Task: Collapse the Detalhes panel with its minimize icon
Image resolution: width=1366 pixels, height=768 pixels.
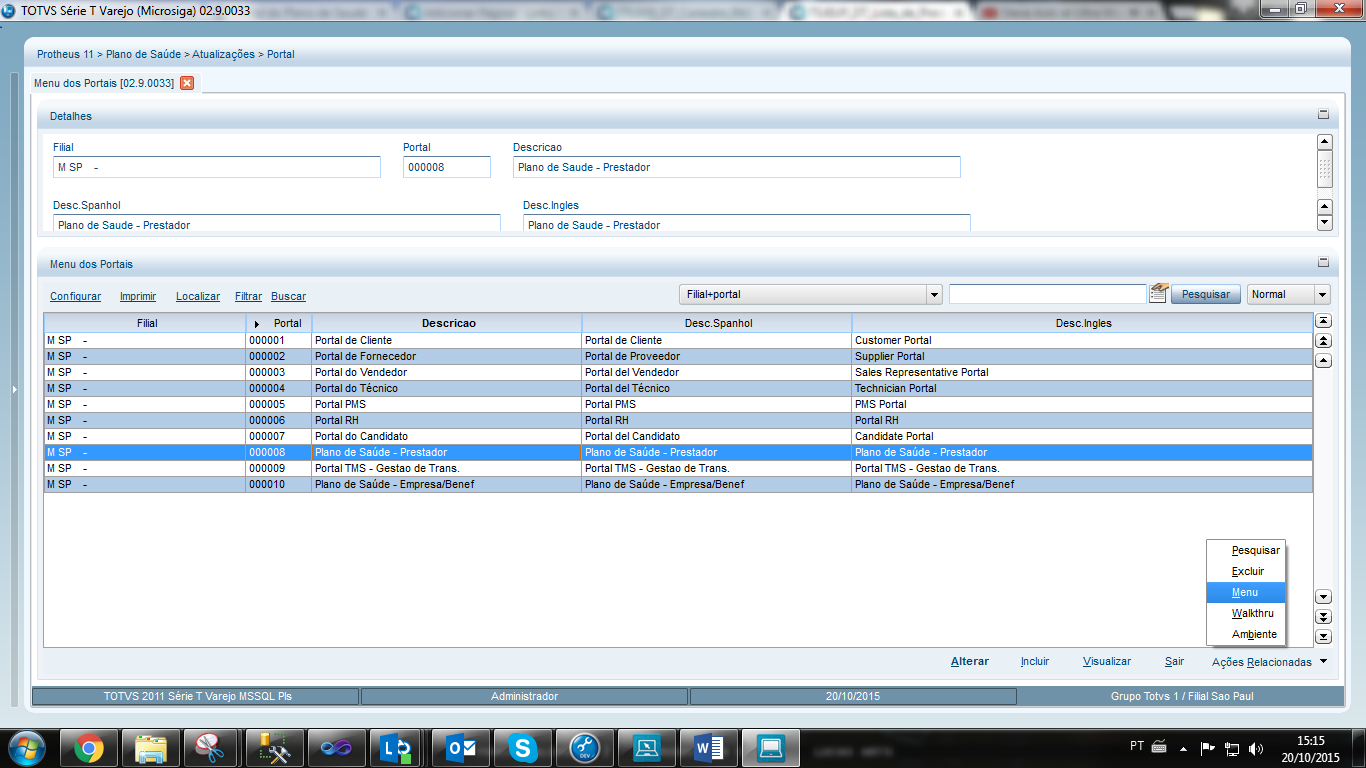Action: 1323,115
